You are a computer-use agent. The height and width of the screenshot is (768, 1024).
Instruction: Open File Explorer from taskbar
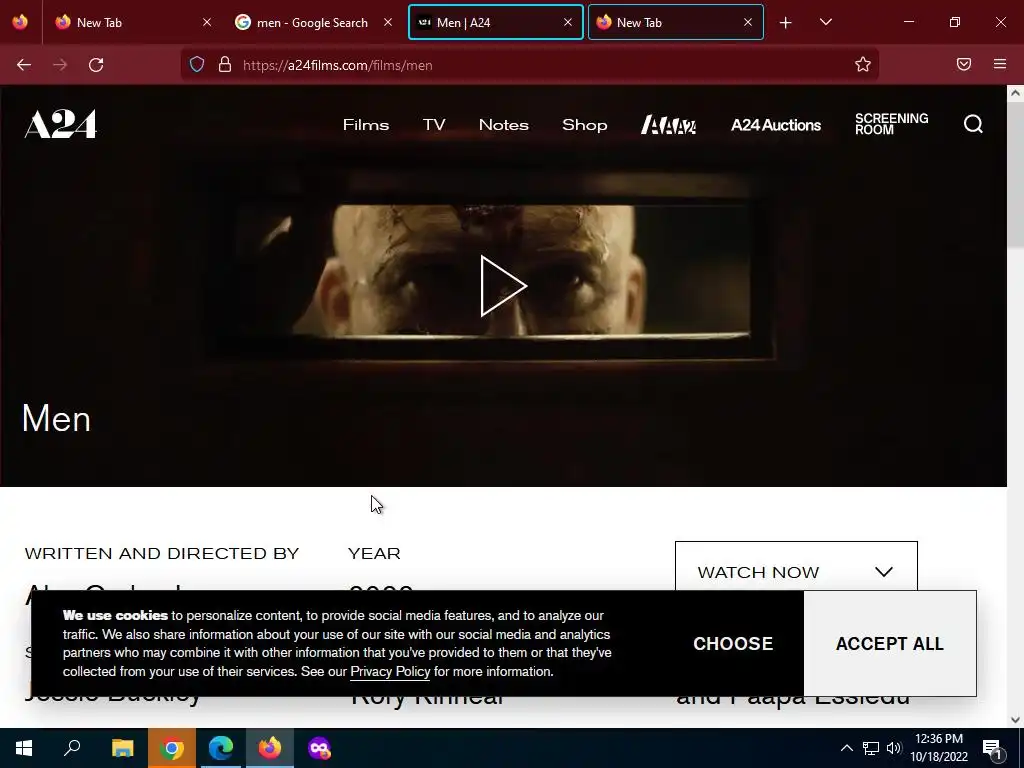tap(122, 748)
